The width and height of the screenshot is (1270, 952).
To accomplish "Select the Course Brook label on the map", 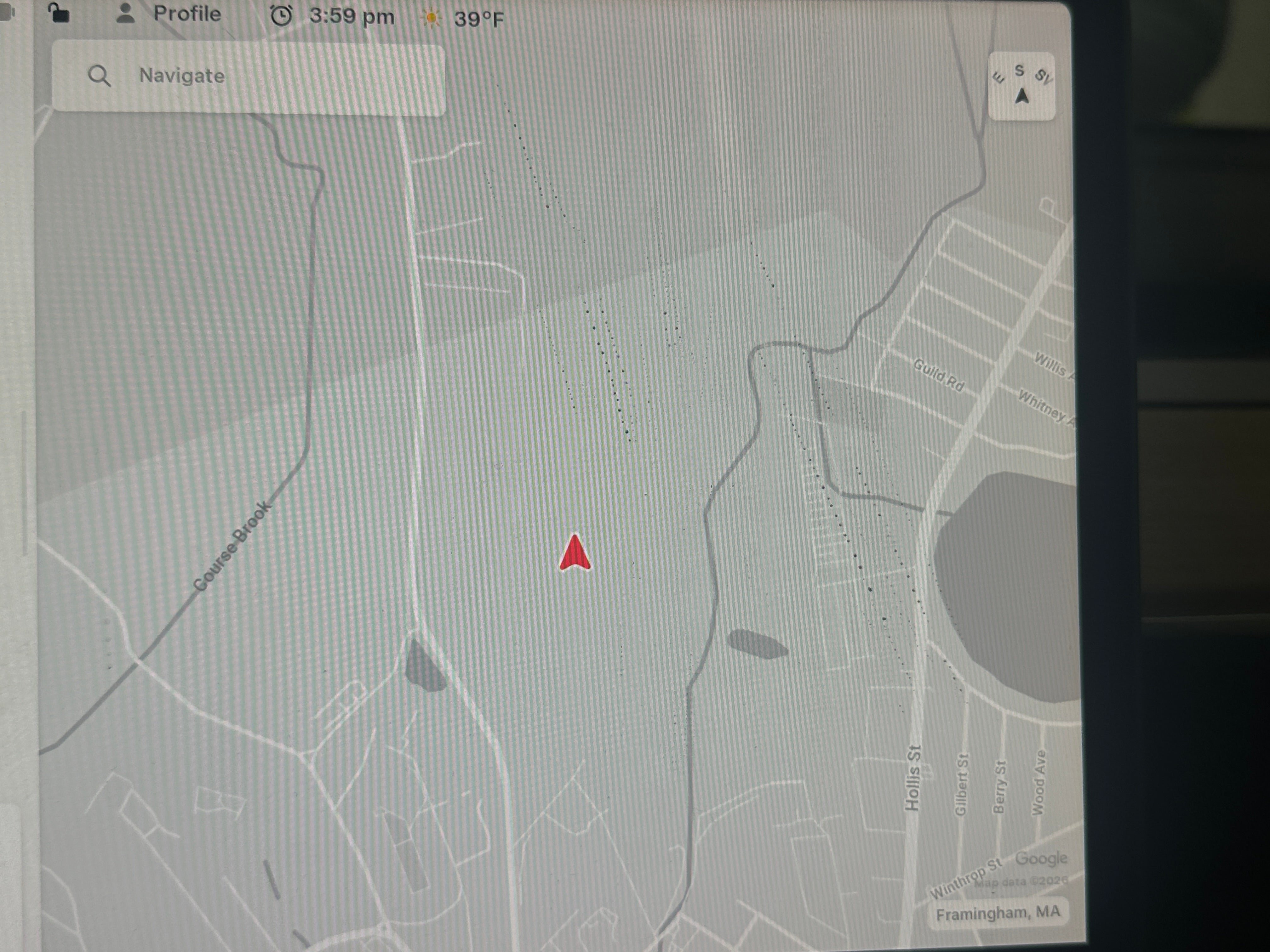I will pyautogui.click(x=232, y=546).
